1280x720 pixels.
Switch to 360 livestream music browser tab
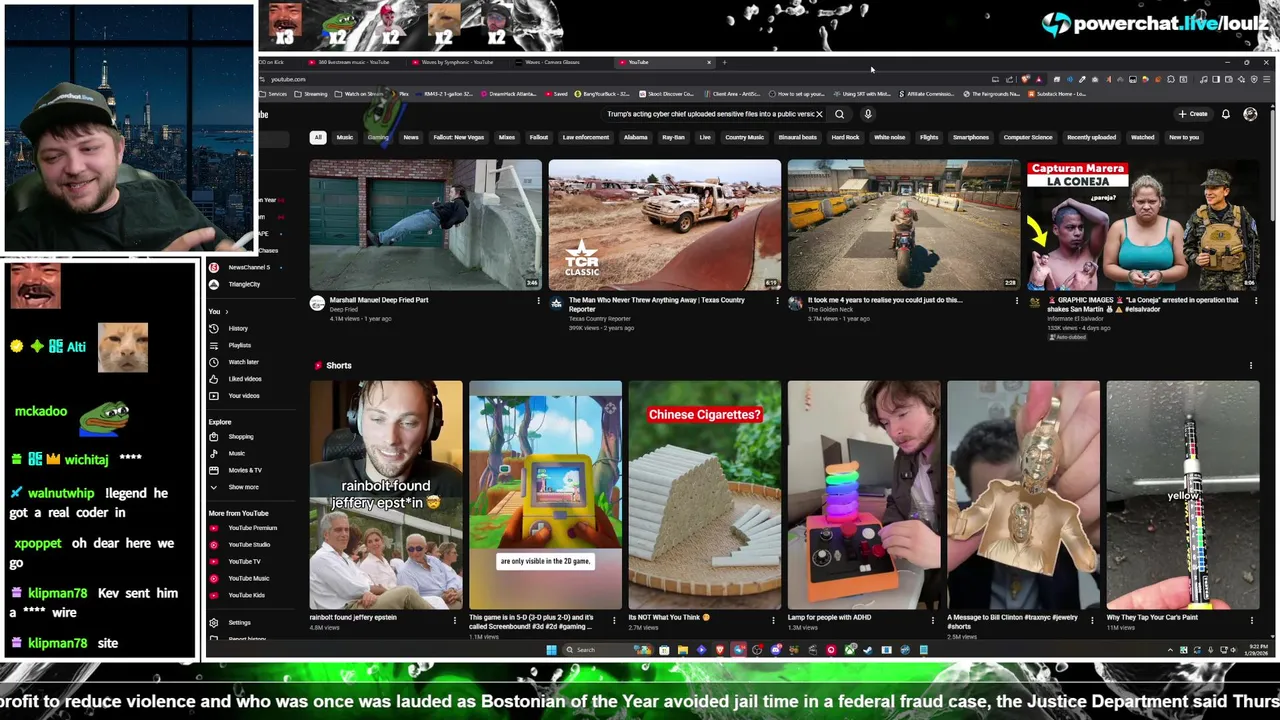coord(352,62)
